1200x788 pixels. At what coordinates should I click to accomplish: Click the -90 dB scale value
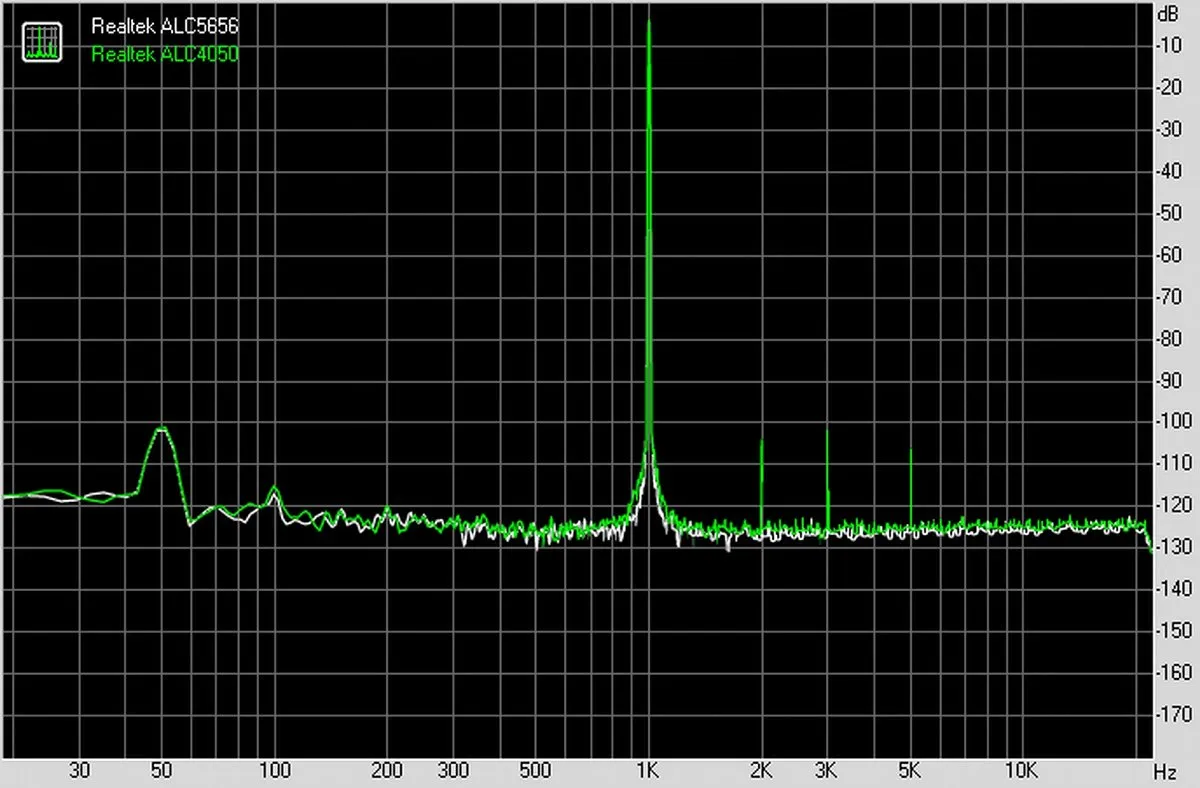click(1170, 380)
